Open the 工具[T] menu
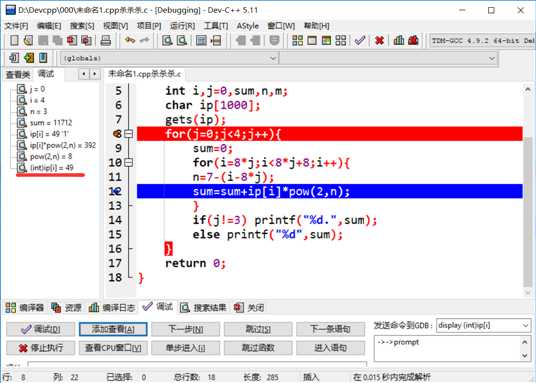 pos(216,26)
